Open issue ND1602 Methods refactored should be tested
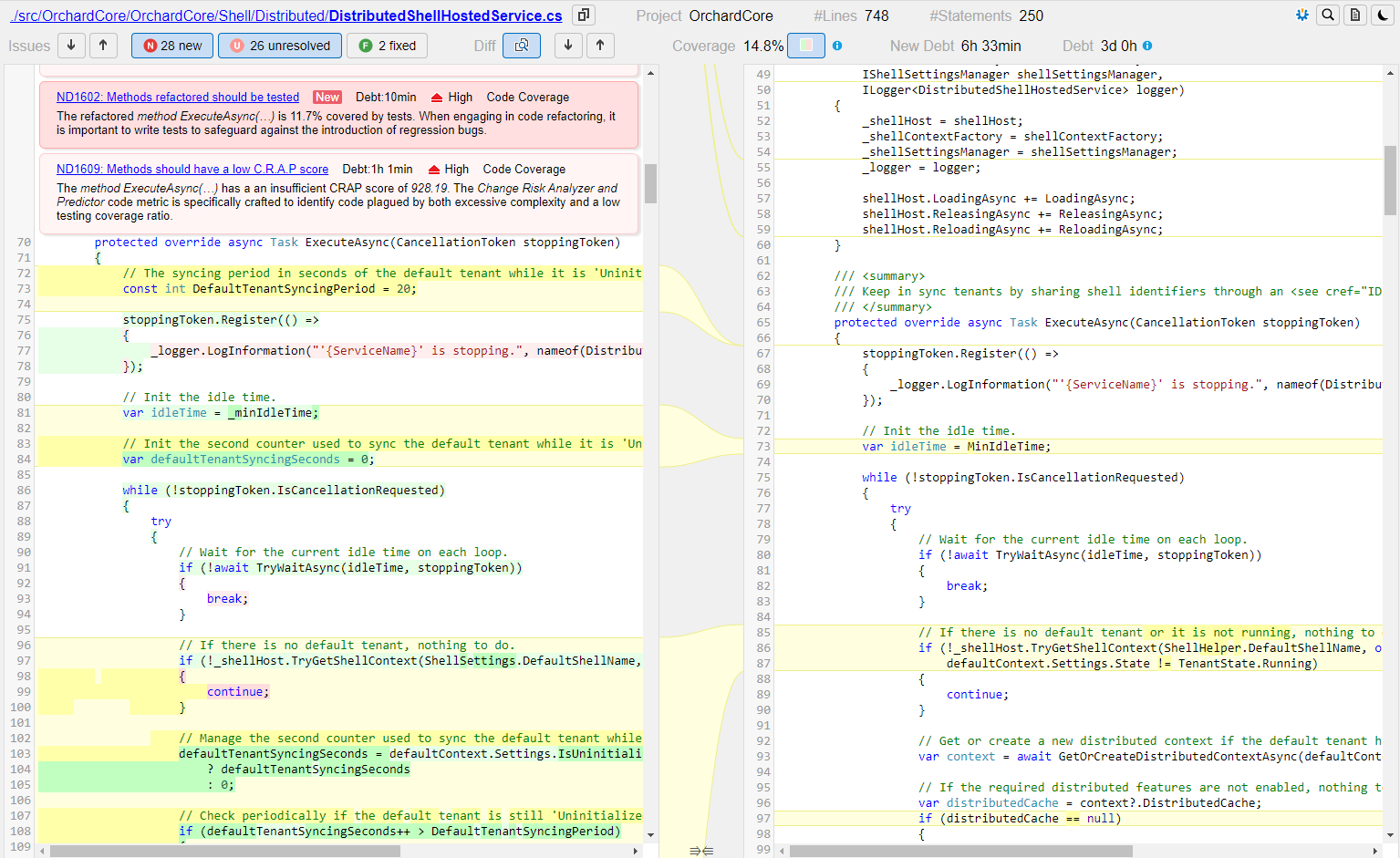 pyautogui.click(x=178, y=97)
